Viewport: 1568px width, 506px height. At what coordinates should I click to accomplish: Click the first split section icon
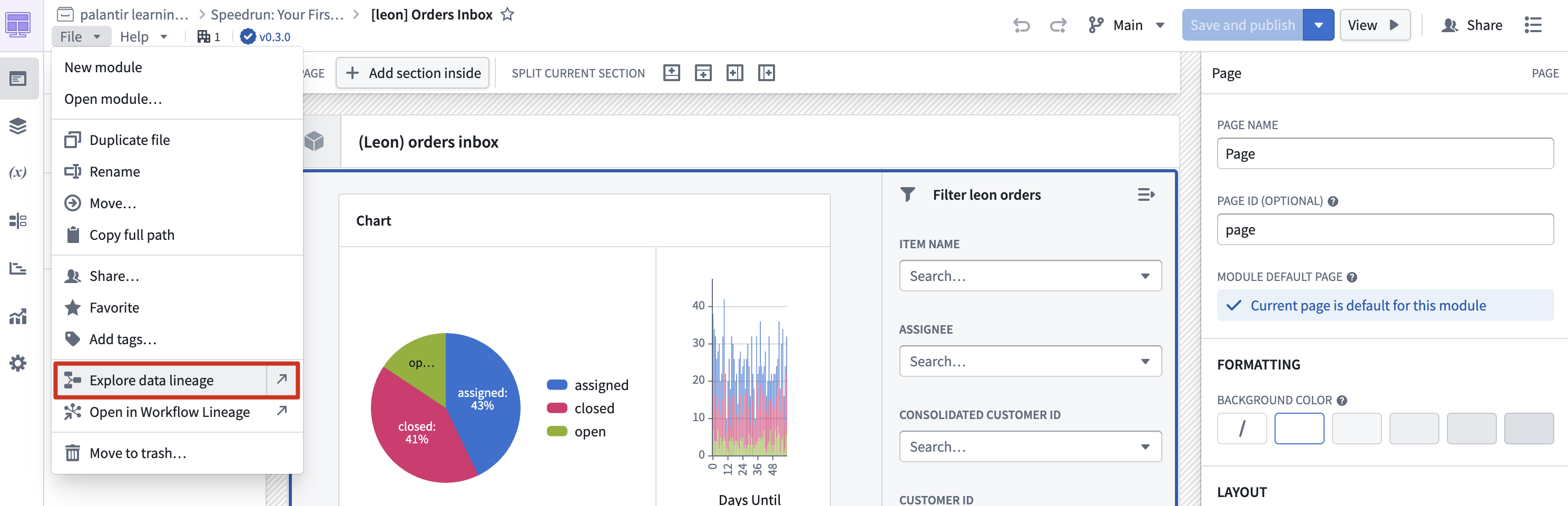(671, 73)
